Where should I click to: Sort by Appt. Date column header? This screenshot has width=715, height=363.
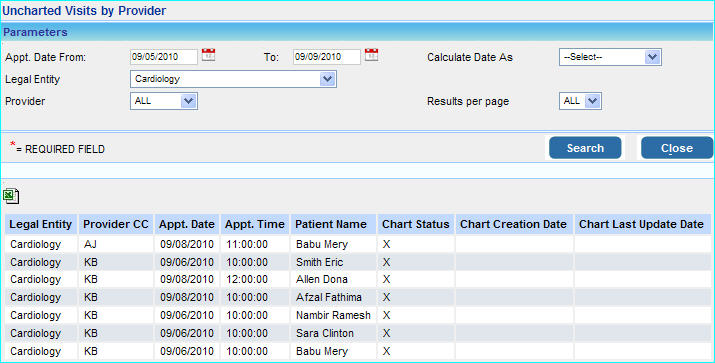coord(187,224)
